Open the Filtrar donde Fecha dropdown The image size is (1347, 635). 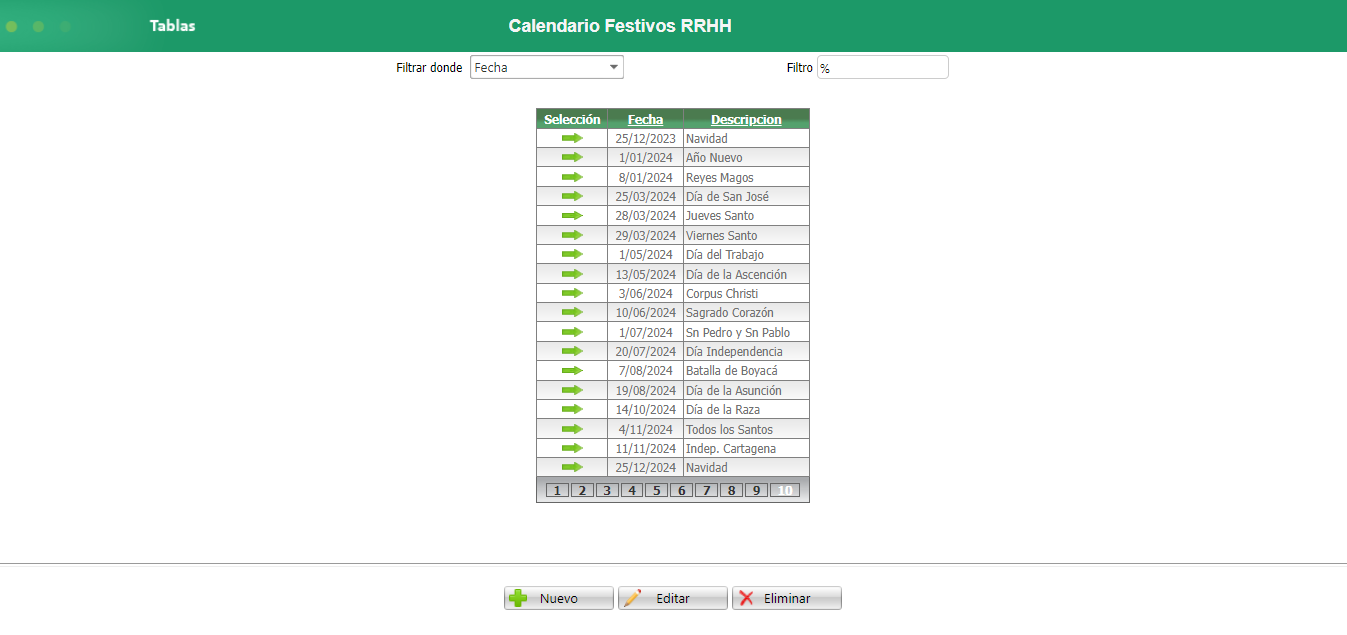pos(547,67)
